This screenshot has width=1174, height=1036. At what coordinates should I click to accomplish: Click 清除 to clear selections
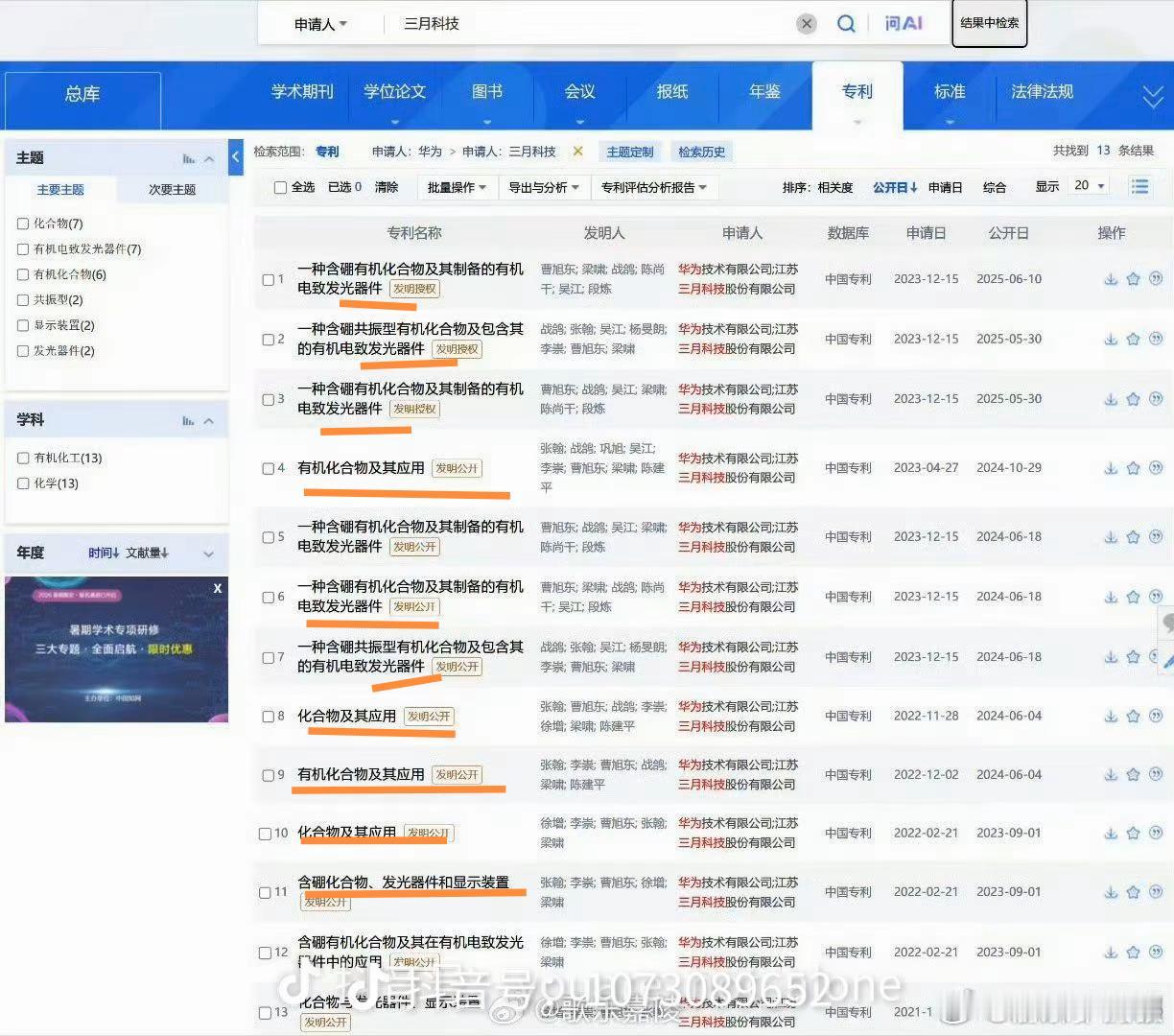(x=387, y=187)
